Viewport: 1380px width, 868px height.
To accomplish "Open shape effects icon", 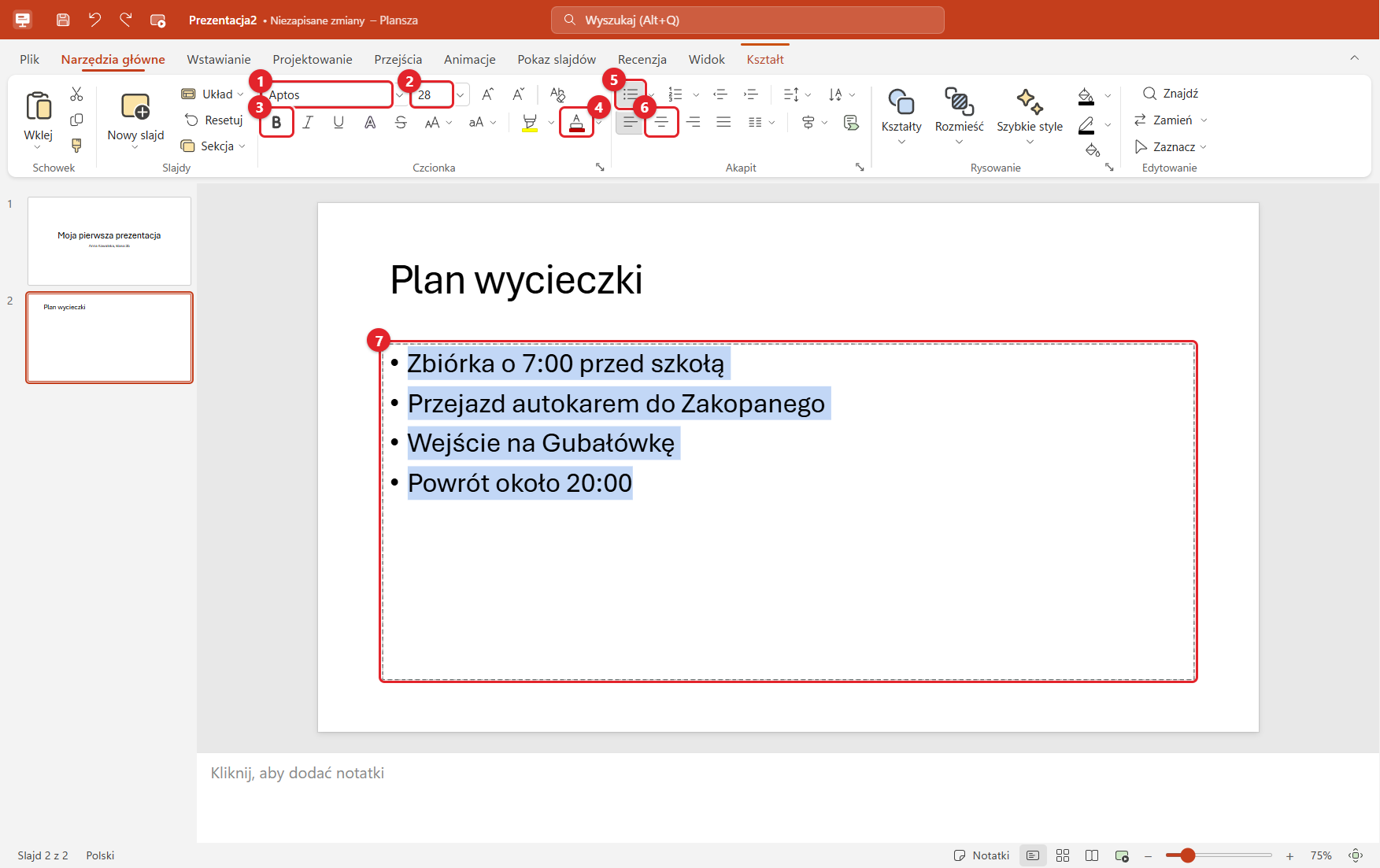I will point(1093,150).
